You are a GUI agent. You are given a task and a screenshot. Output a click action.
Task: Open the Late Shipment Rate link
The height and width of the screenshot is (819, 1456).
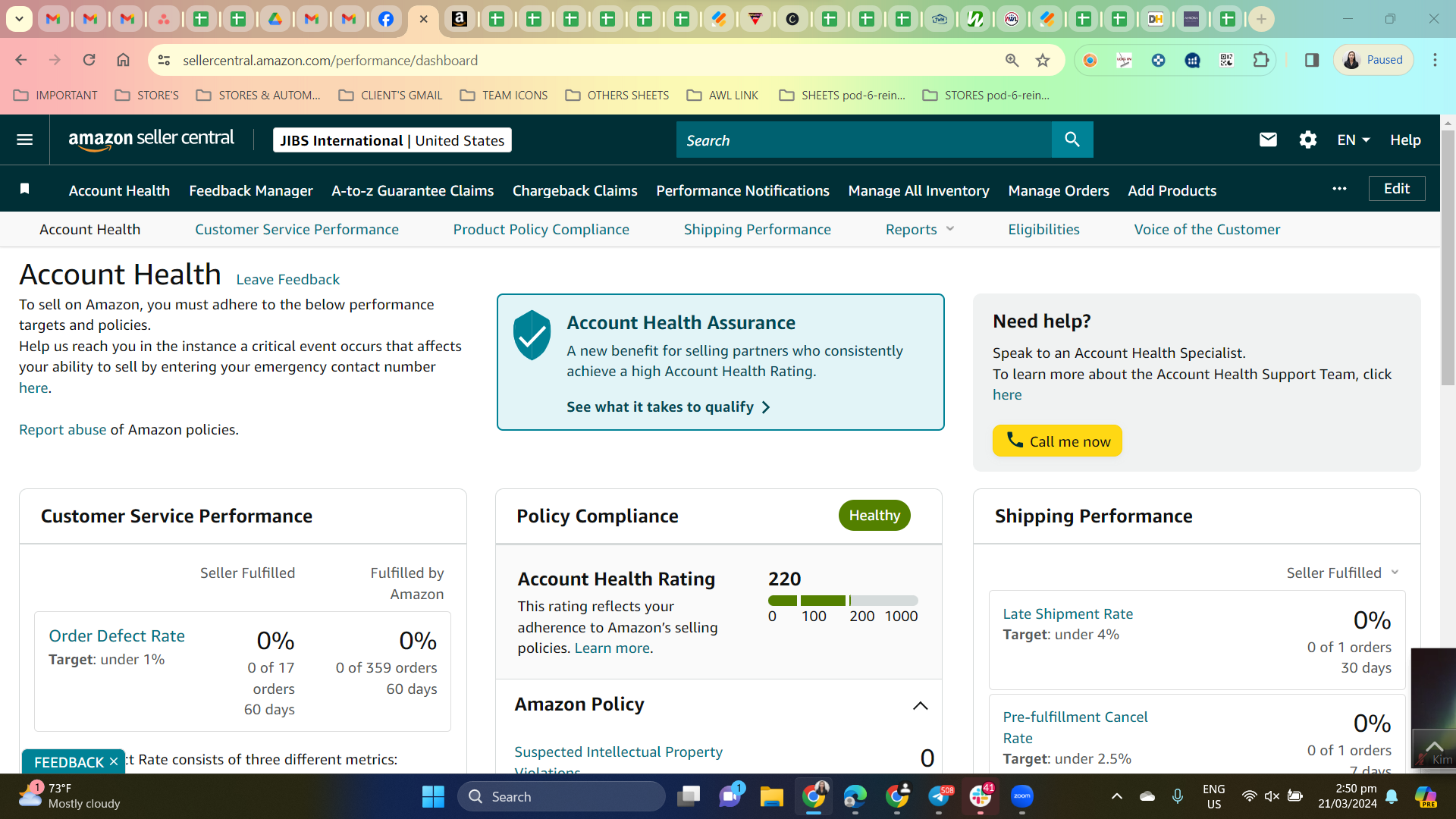click(x=1068, y=613)
